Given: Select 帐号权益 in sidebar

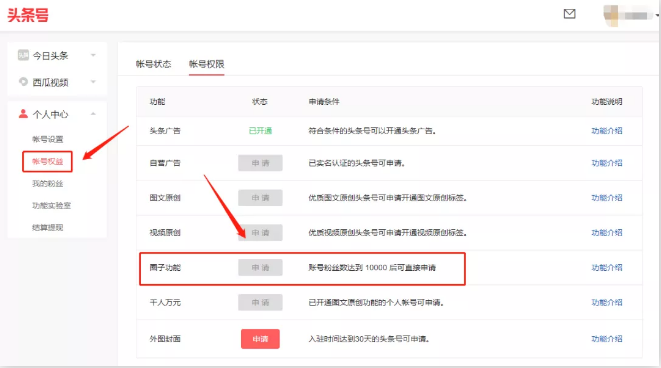Looking at the screenshot, I should tap(48, 161).
